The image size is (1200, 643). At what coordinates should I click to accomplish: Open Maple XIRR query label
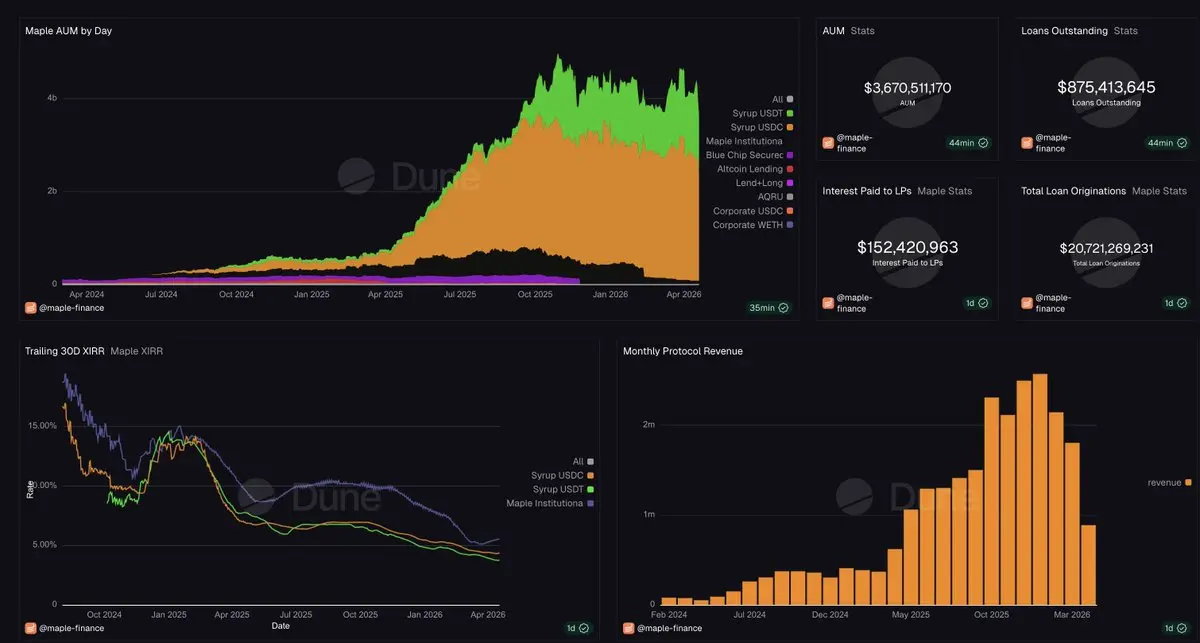point(135,351)
